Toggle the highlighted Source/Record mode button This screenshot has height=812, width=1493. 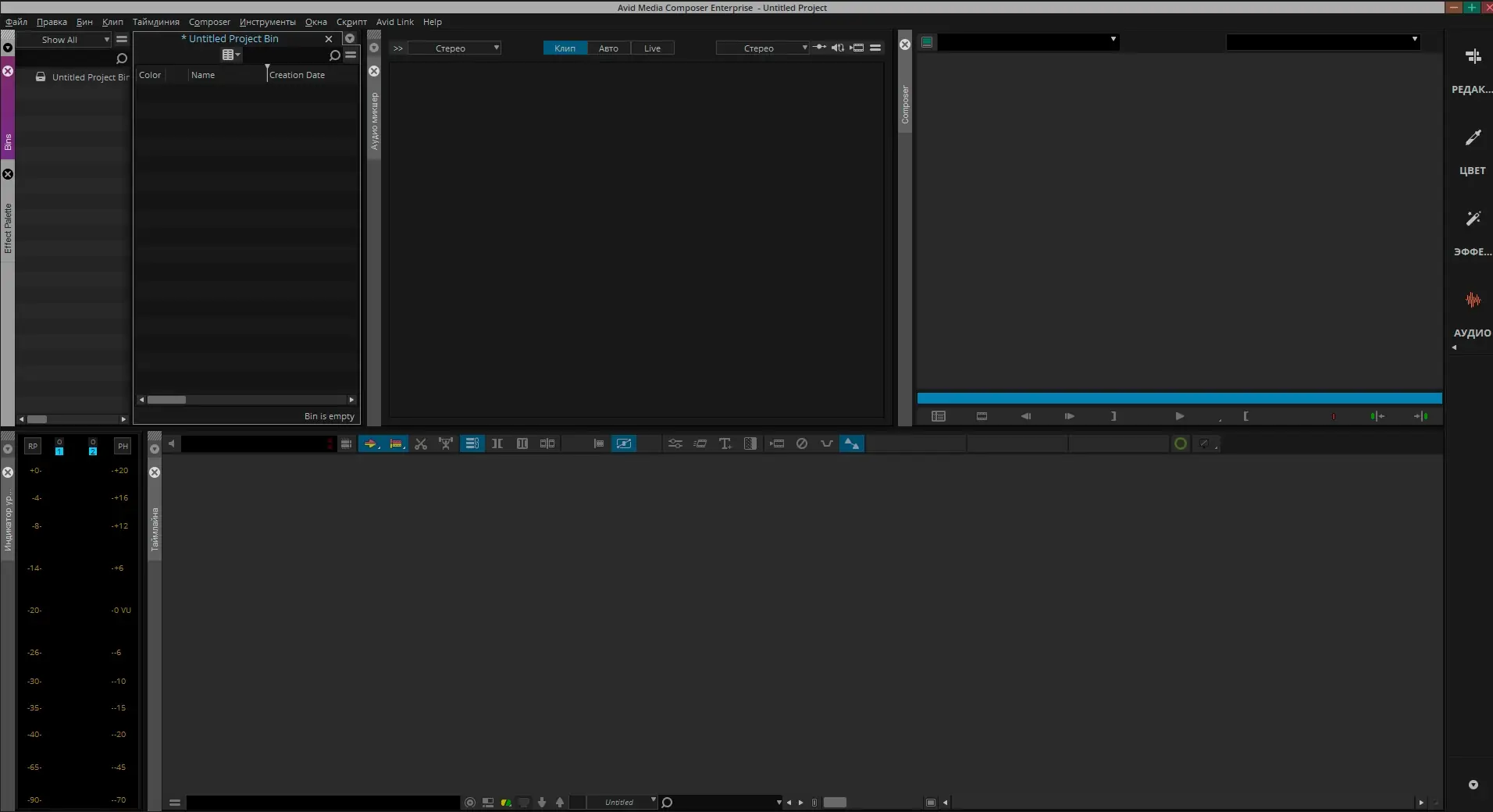tap(624, 443)
